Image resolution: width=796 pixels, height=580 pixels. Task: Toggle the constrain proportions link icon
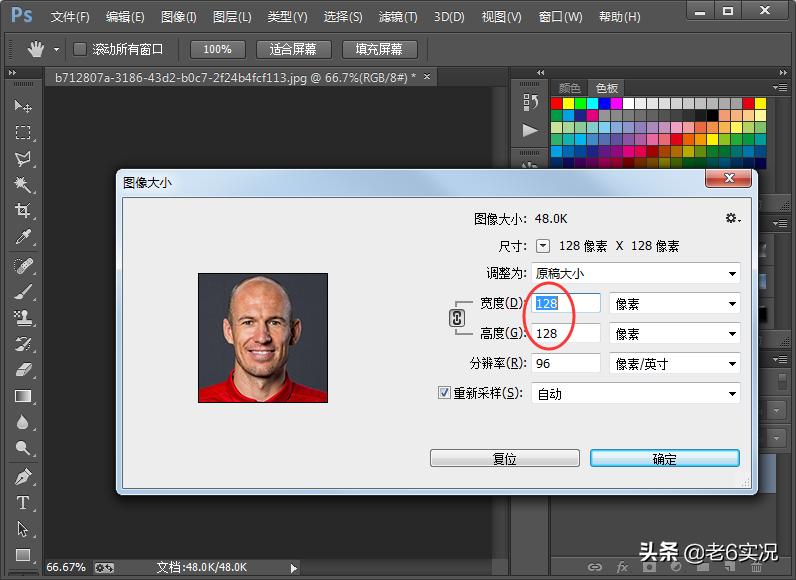tap(457, 318)
